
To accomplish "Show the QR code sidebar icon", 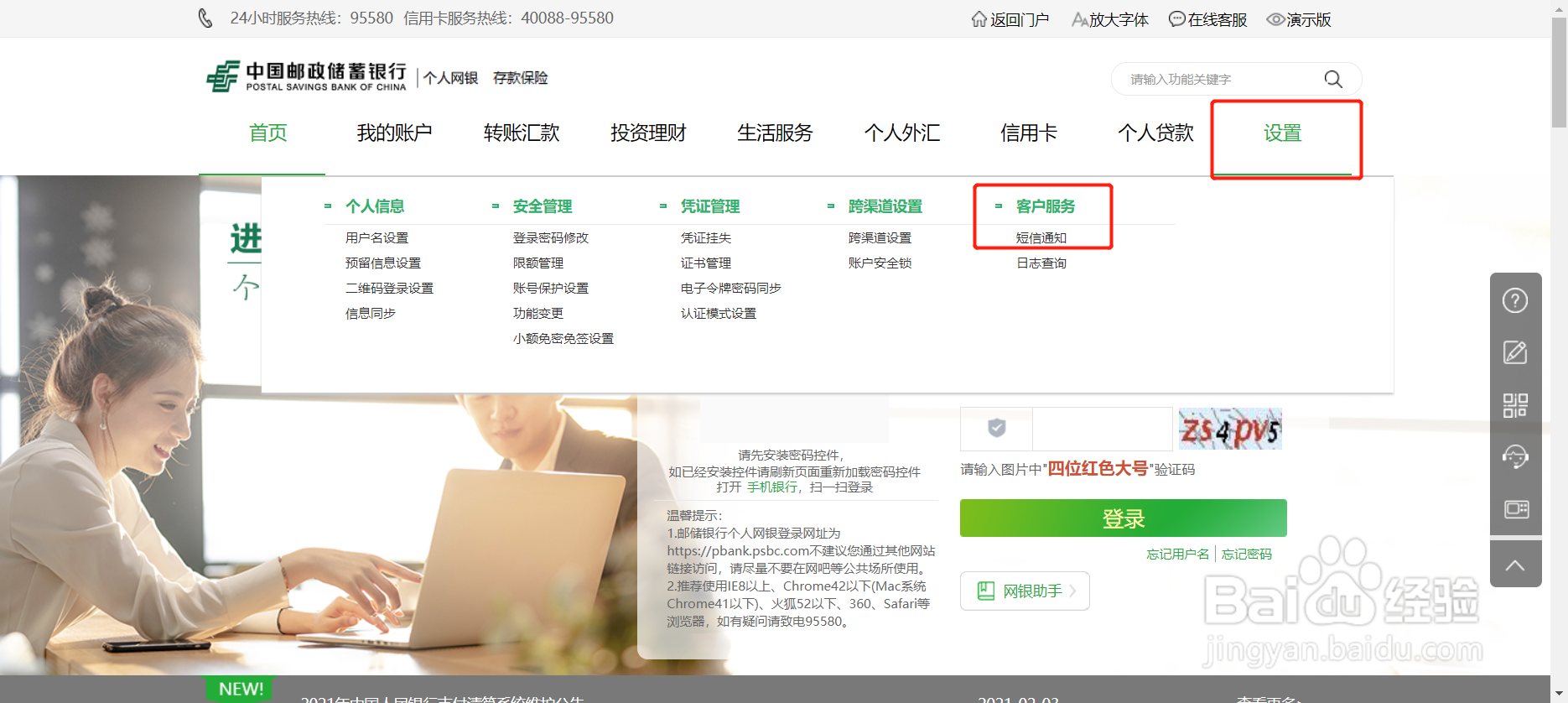I will [x=1515, y=405].
